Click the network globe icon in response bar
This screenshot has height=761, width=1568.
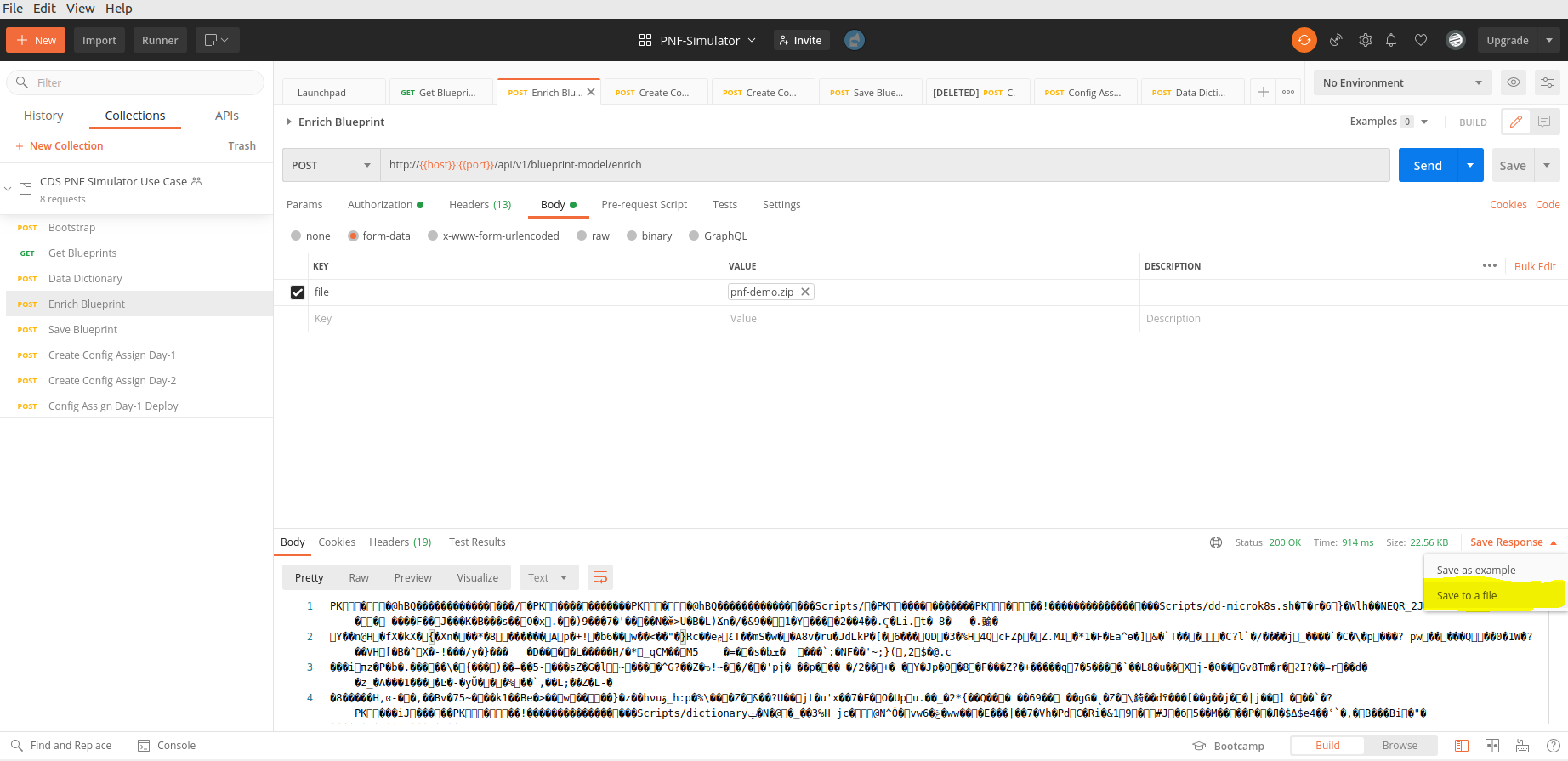[1216, 542]
